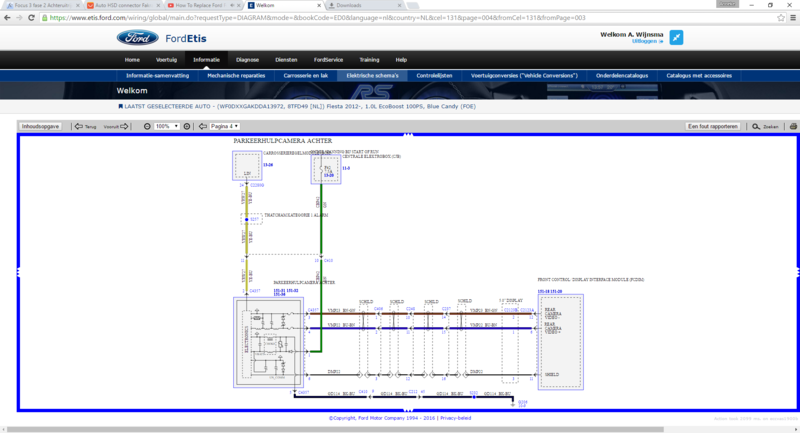Viewport: 800px width, 433px height.
Task: Print the diagram using the printer icon
Action: pyautogui.click(x=793, y=127)
